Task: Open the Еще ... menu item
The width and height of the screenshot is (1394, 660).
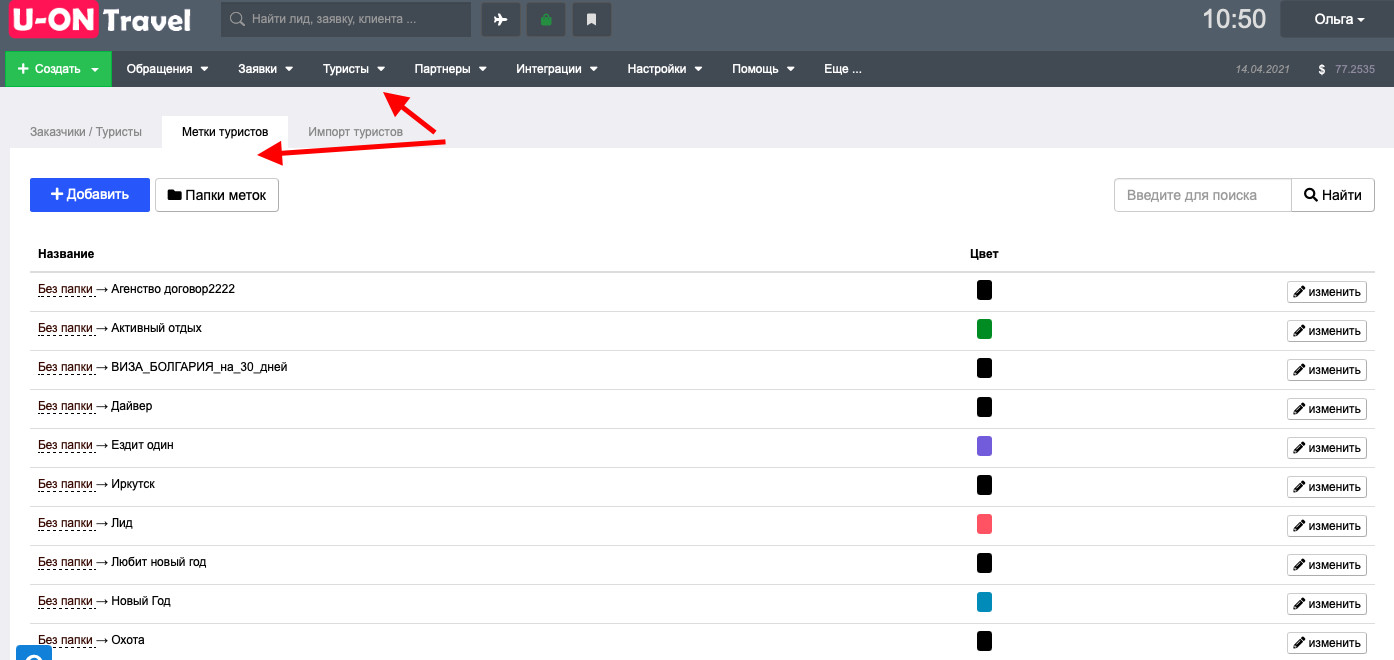Action: point(843,69)
